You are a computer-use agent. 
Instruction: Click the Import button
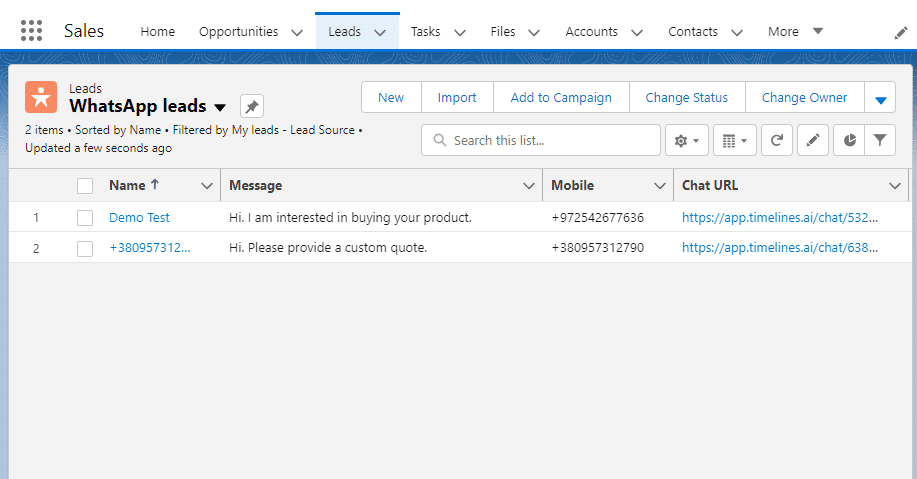(457, 97)
